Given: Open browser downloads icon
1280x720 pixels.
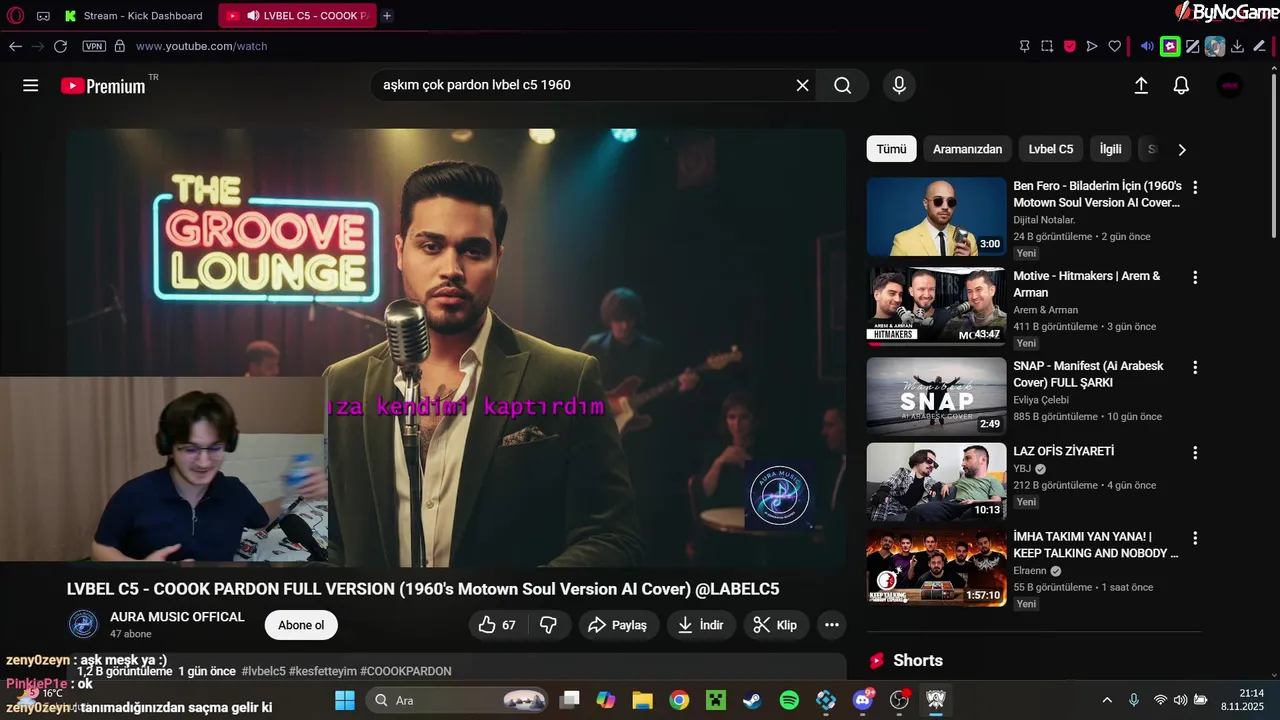Looking at the screenshot, I should (x=1237, y=46).
